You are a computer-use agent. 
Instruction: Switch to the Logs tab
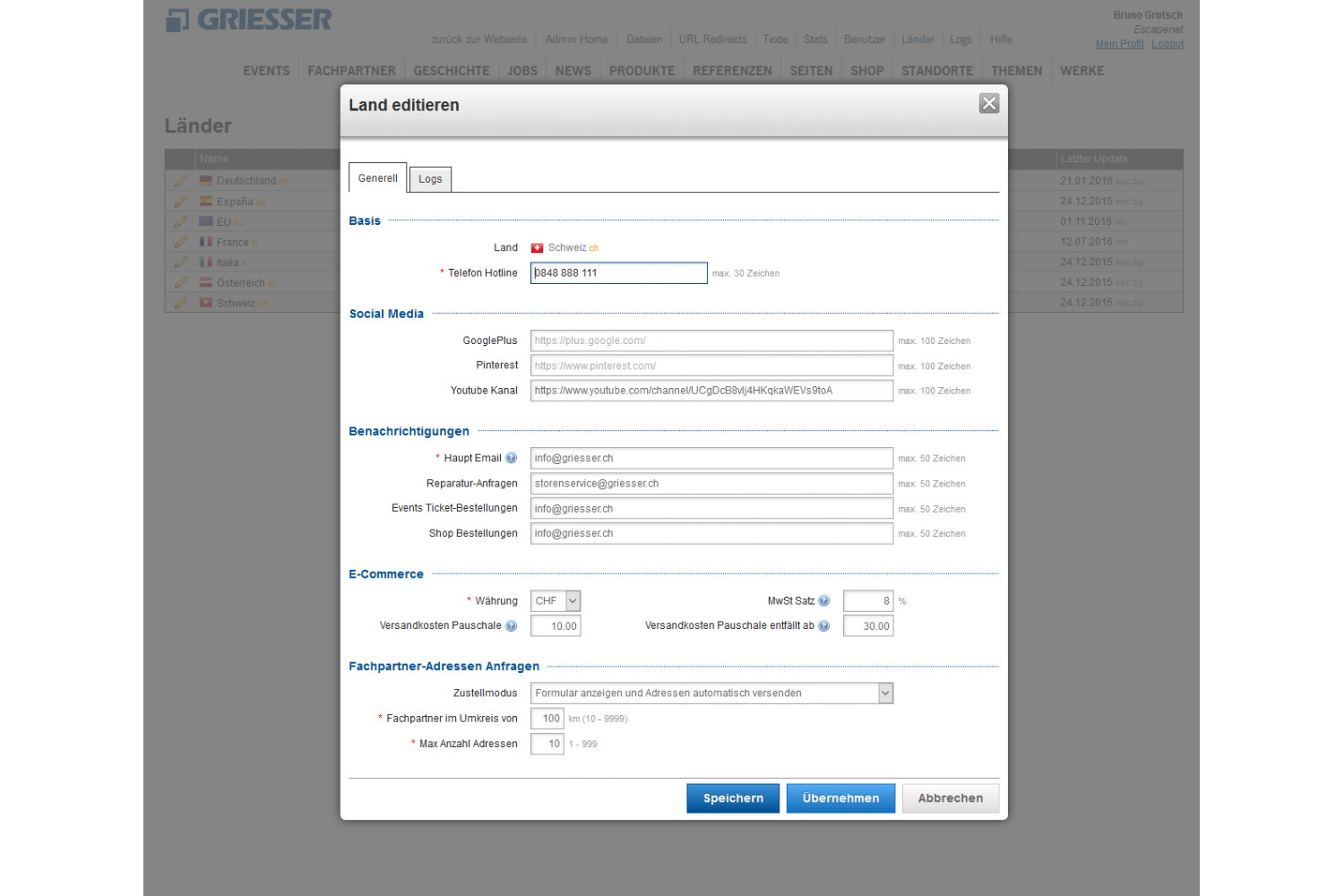click(x=430, y=179)
